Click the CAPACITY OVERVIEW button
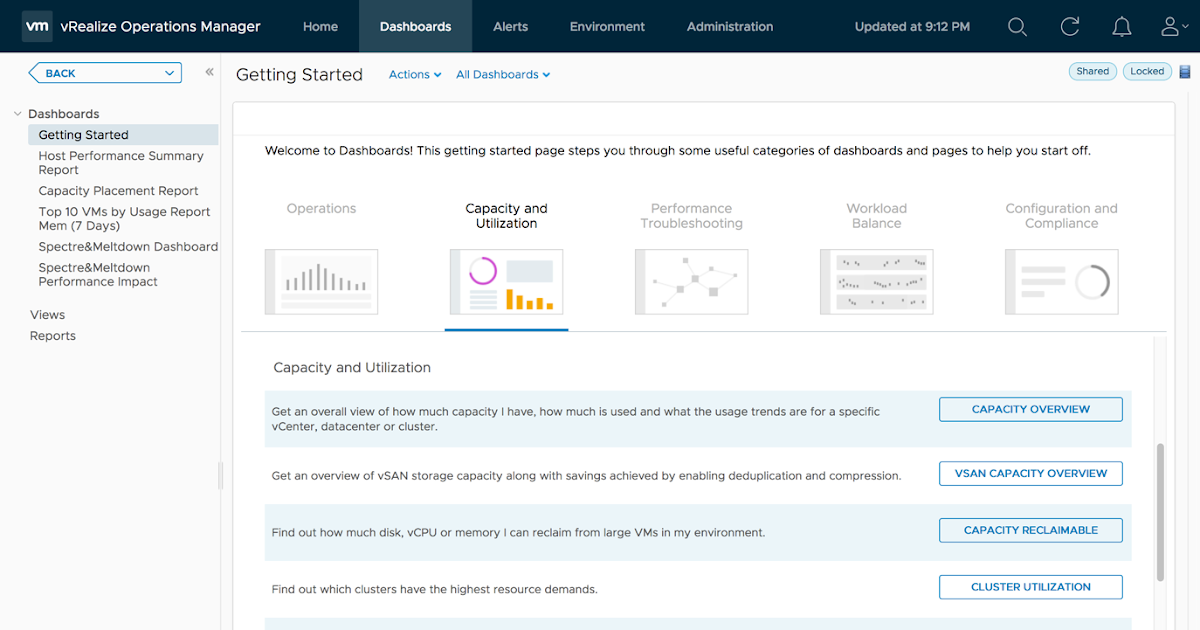1200x630 pixels. click(1030, 409)
